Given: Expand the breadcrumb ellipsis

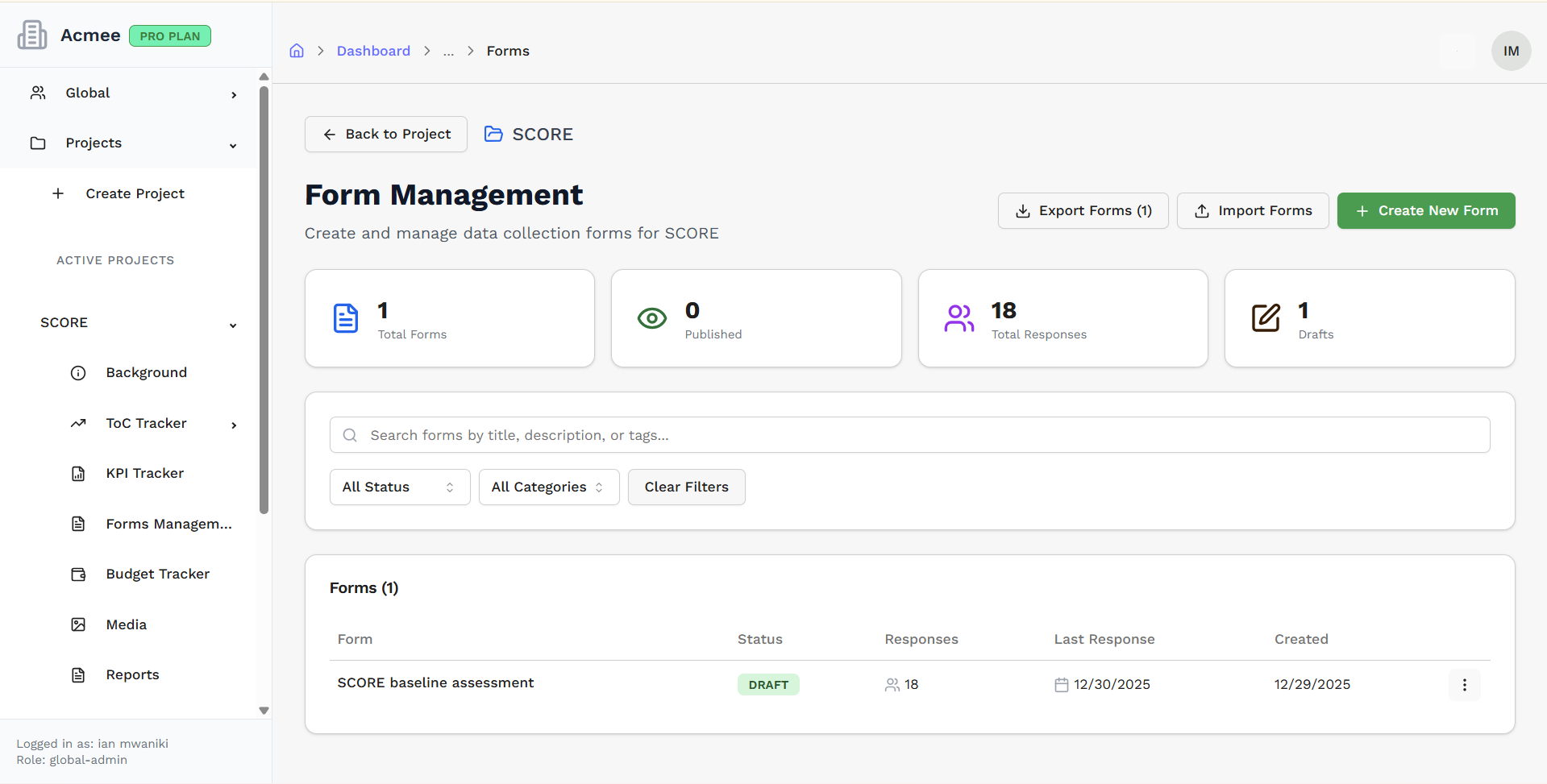Looking at the screenshot, I should 448,51.
